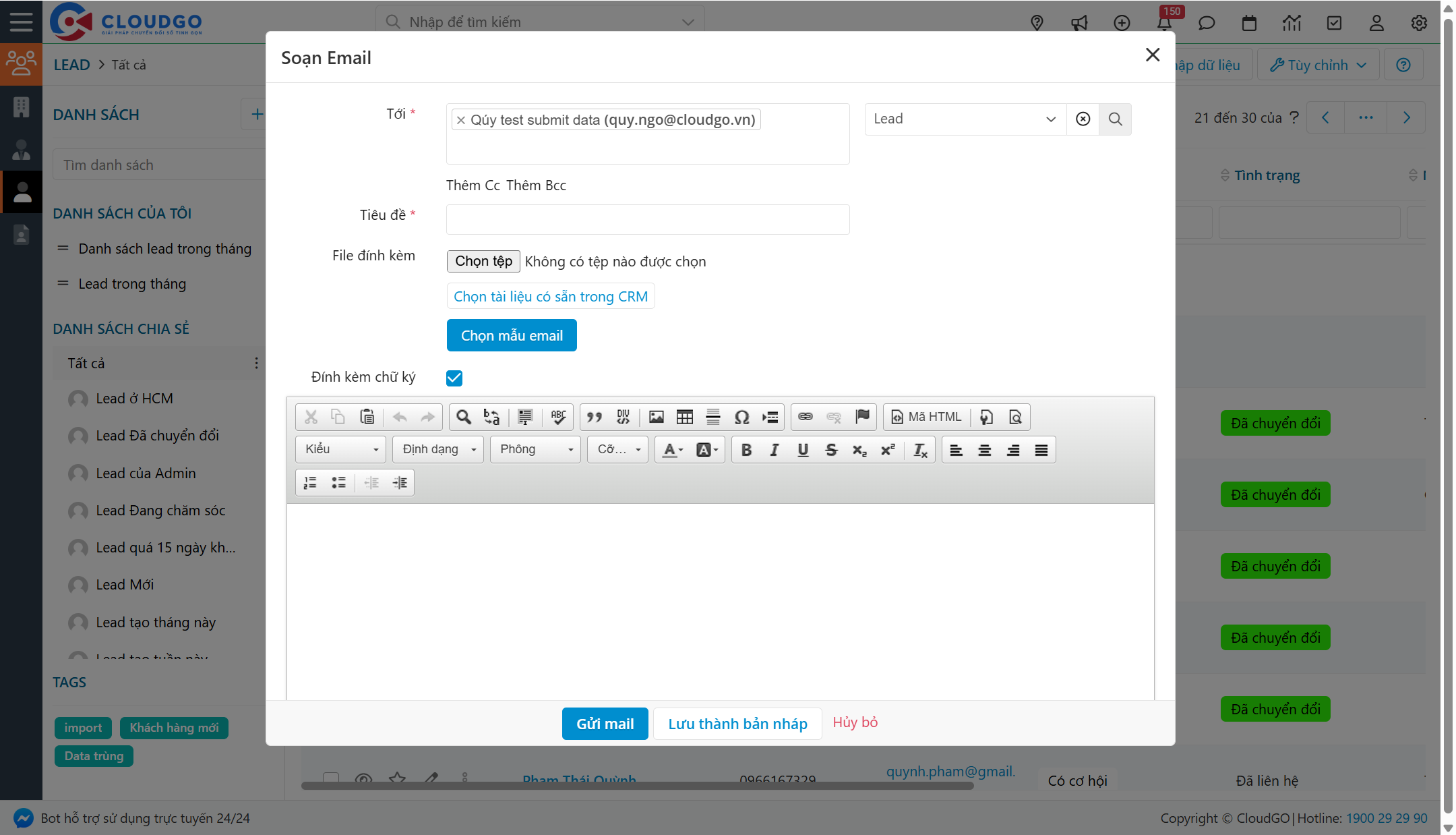This screenshot has height=835, width=1456.
Task: Open the Lead module dropdown
Action: 964,119
